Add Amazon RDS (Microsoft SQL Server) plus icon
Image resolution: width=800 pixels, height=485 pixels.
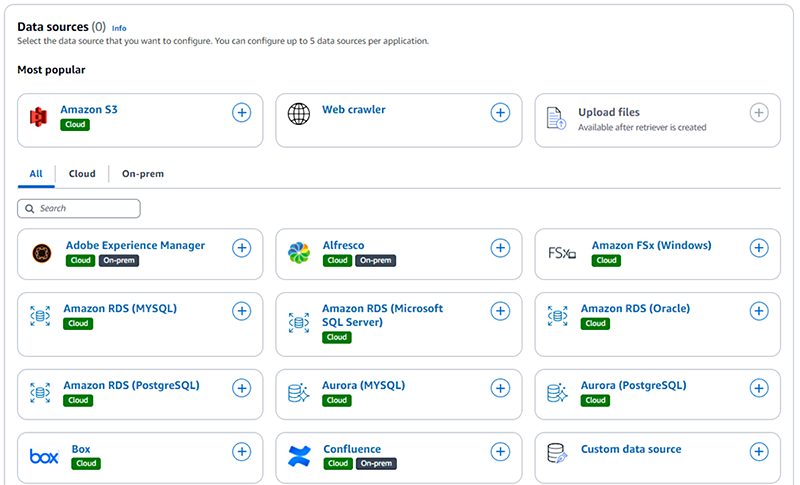coord(501,311)
